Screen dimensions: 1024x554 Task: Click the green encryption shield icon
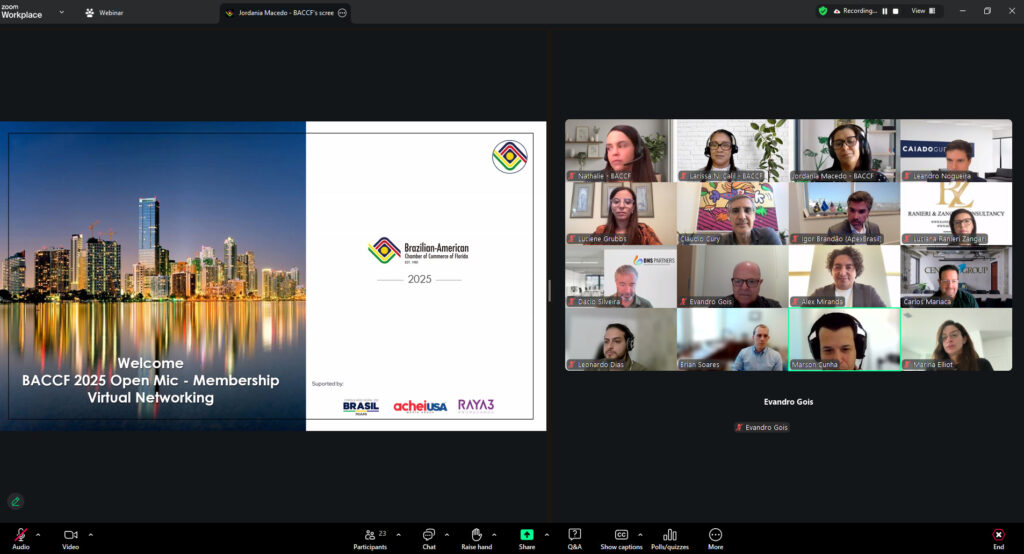[823, 11]
